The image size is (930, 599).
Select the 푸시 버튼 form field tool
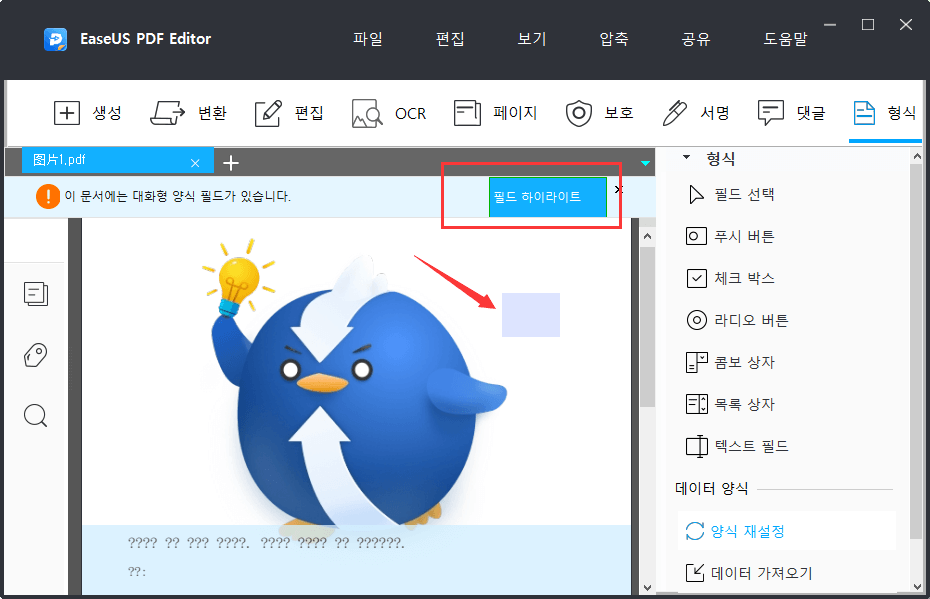[742, 236]
